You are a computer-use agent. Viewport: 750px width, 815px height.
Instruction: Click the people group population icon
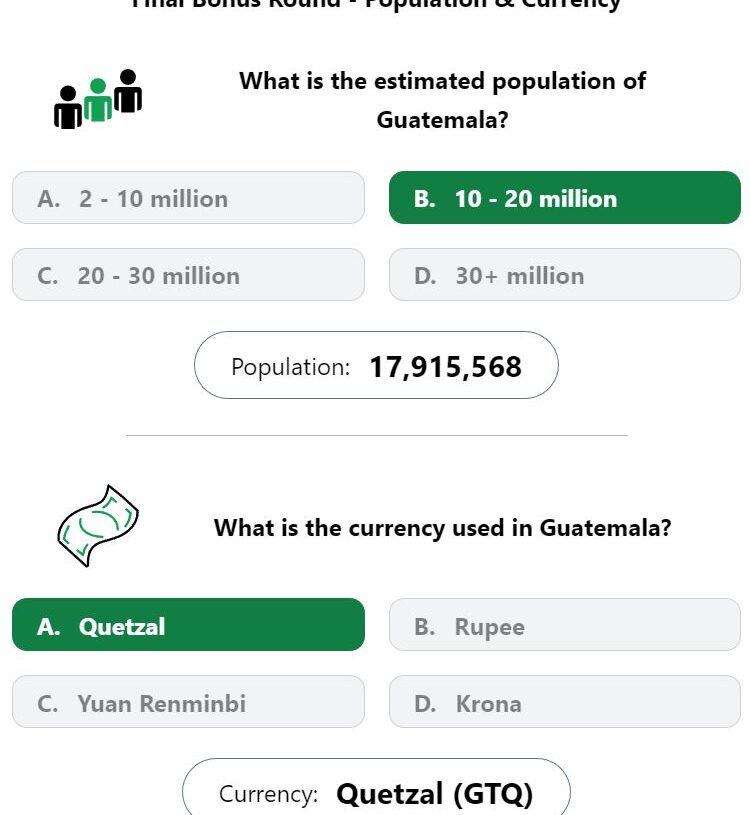pos(98,99)
